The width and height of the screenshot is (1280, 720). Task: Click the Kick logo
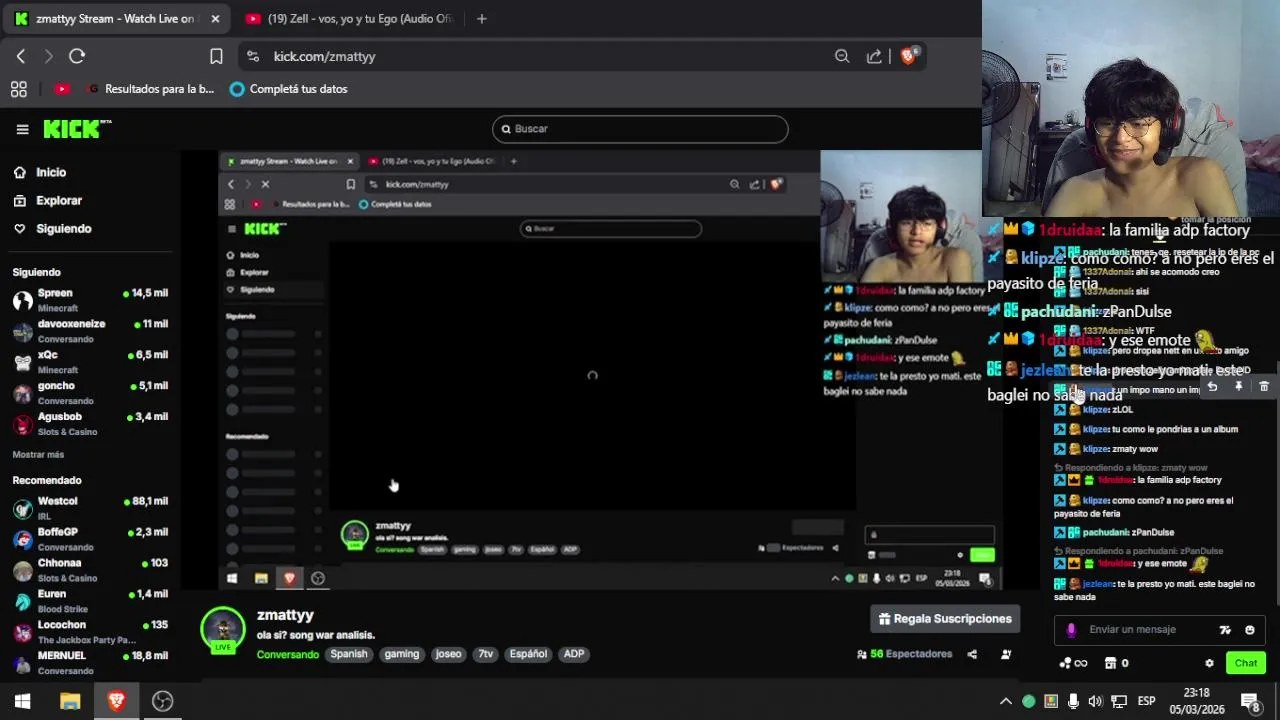coord(77,129)
